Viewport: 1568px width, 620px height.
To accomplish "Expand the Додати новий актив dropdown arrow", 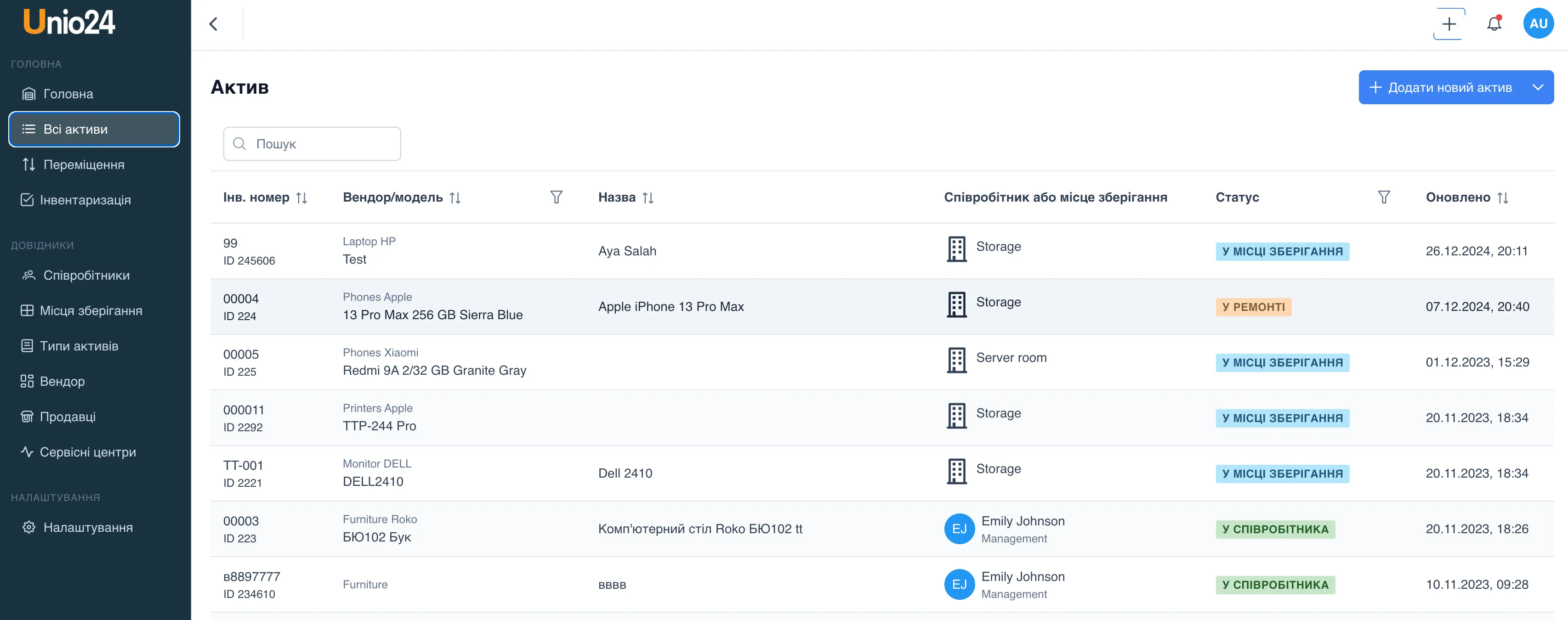I will point(1538,87).
